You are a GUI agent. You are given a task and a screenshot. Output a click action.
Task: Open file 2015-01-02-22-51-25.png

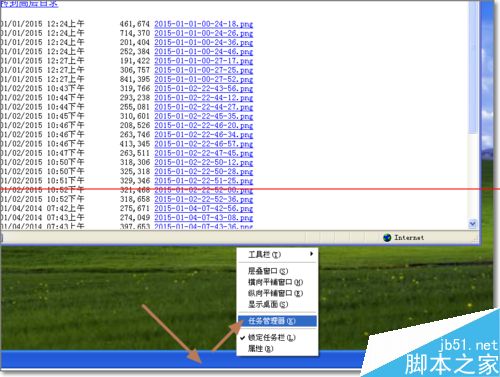tap(203, 181)
